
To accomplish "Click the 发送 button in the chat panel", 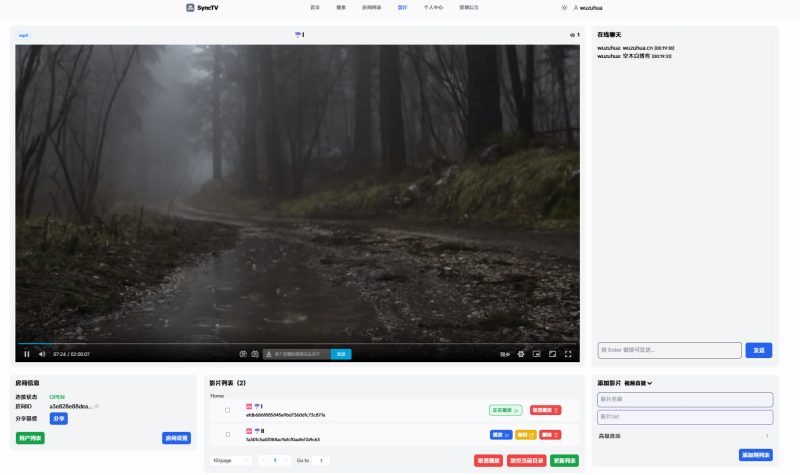I will point(759,351).
